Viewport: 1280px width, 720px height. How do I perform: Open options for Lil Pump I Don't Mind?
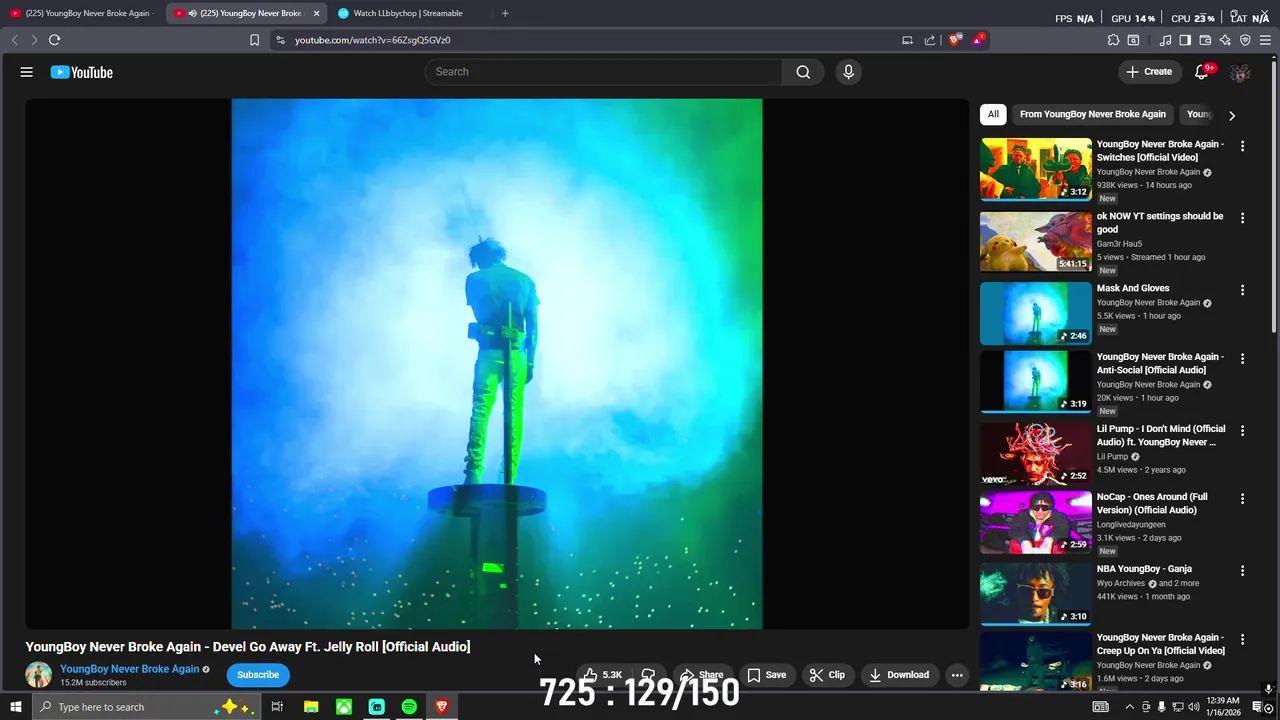(1242, 431)
